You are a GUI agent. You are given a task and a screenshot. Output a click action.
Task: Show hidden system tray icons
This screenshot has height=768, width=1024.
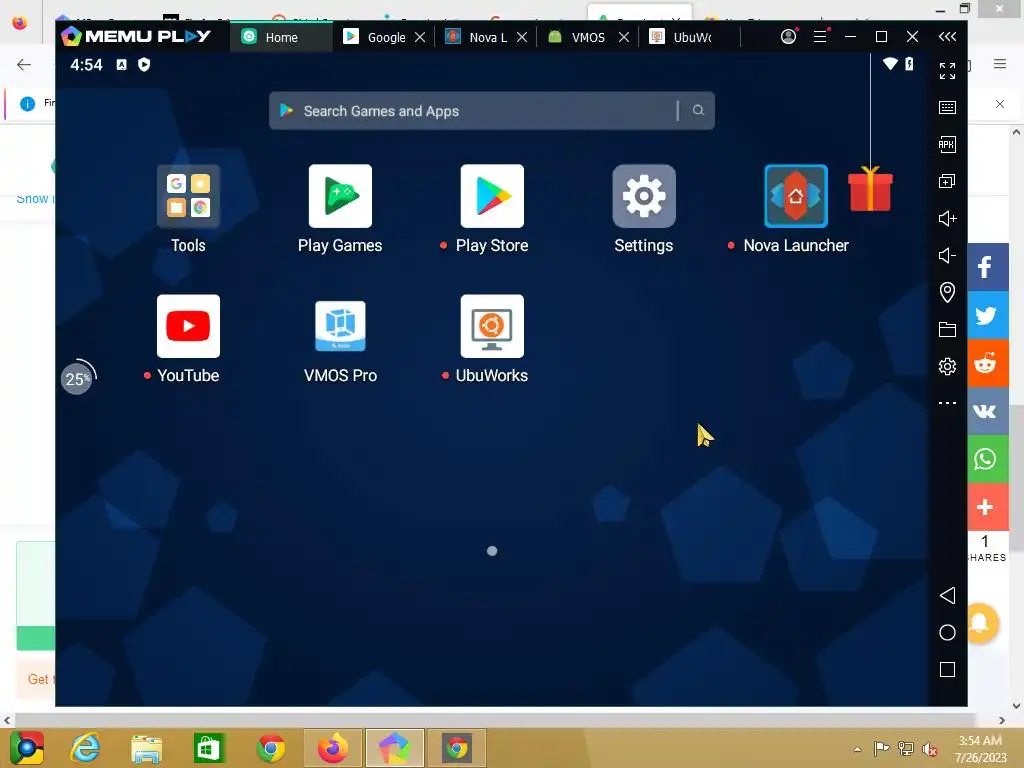(x=857, y=749)
